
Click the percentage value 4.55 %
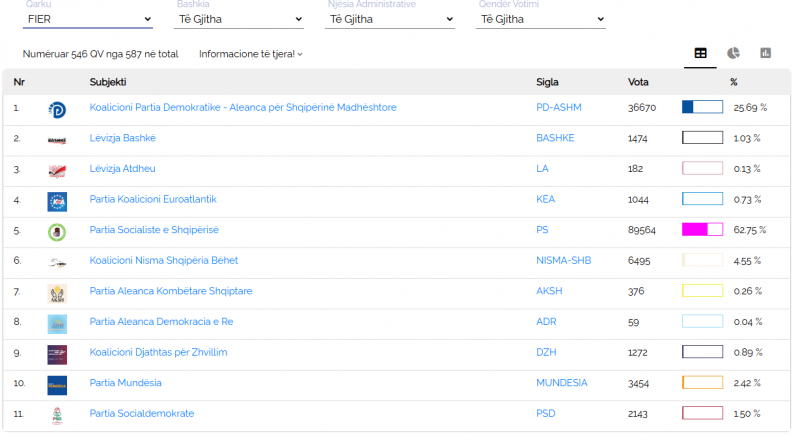pos(747,261)
